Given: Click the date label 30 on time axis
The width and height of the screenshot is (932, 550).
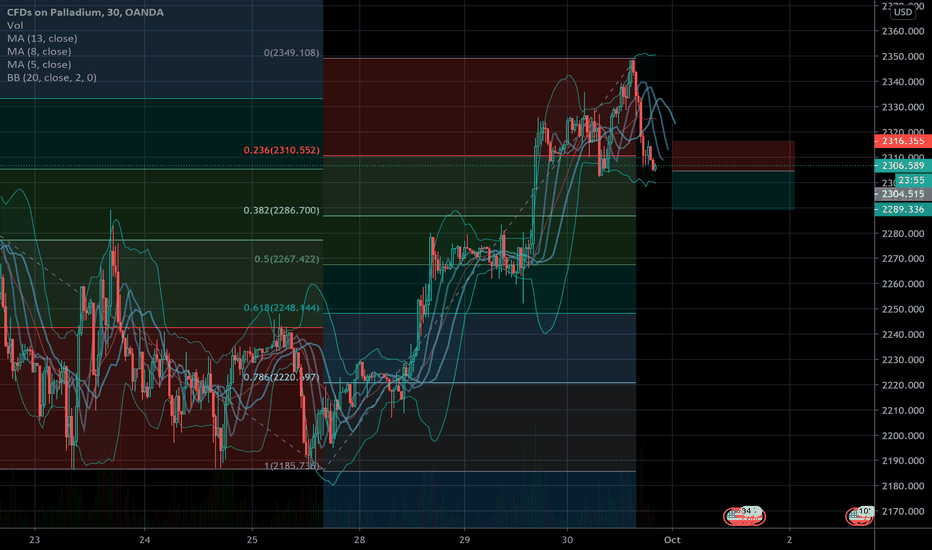Looking at the screenshot, I should pyautogui.click(x=567, y=540).
